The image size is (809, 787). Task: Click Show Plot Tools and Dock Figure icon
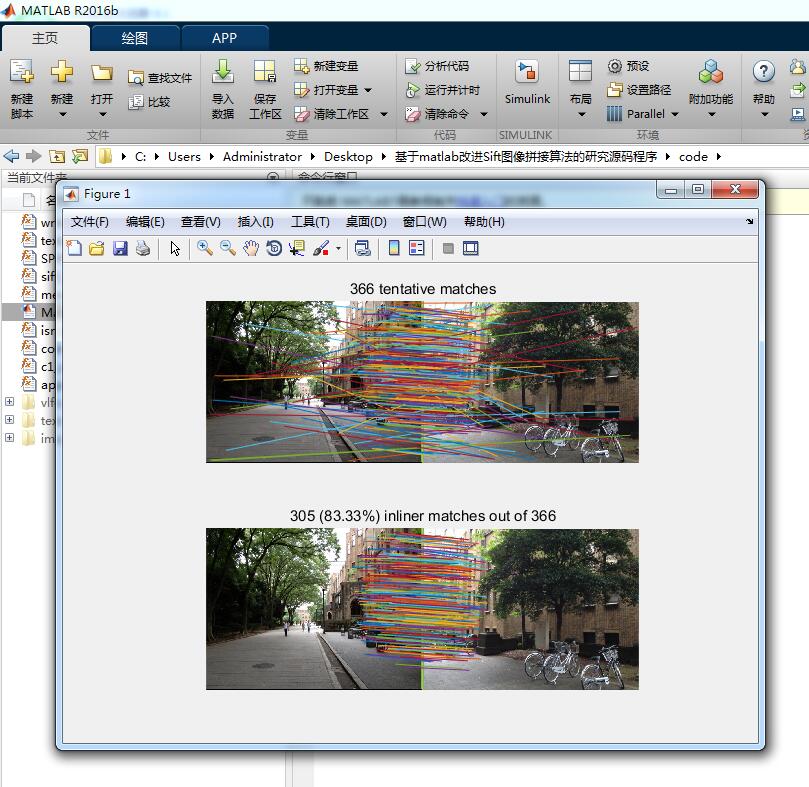(471, 249)
